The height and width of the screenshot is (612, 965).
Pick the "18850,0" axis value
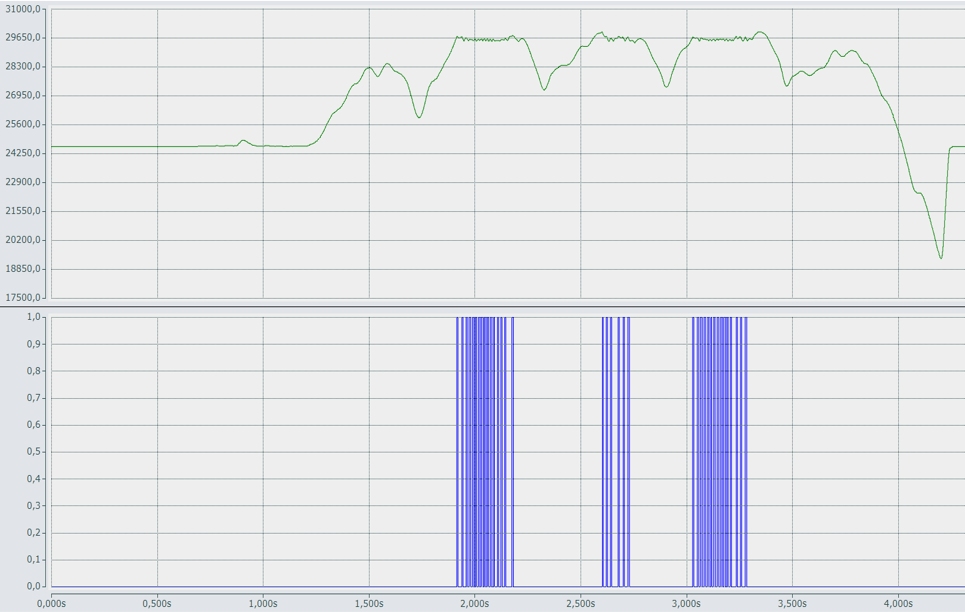(x=23, y=269)
